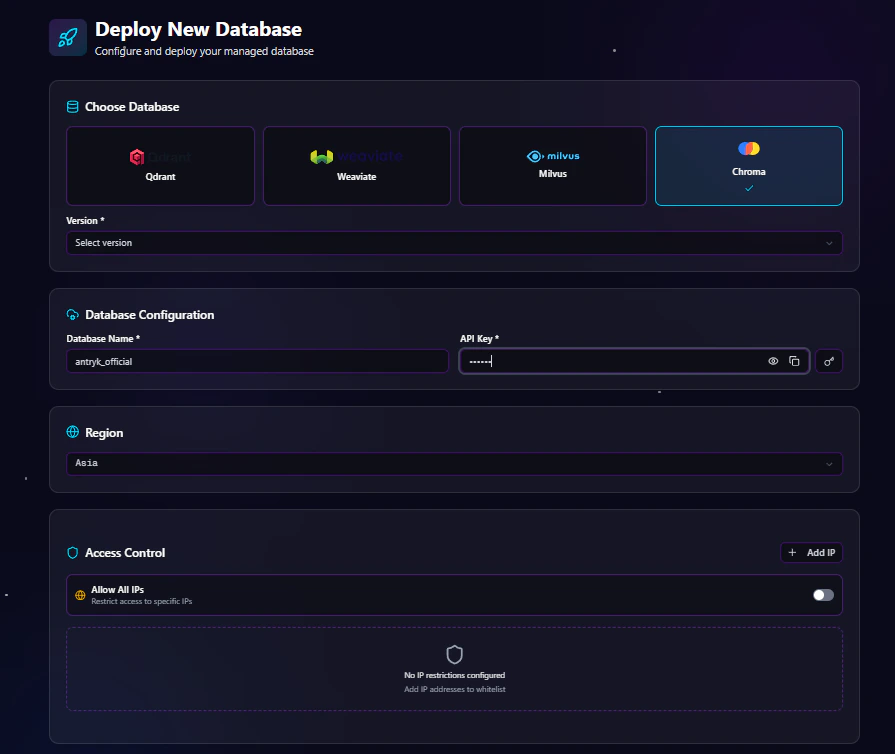Edit the Database Name field
Image resolution: width=895 pixels, height=754 pixels.
pyautogui.click(x=257, y=361)
